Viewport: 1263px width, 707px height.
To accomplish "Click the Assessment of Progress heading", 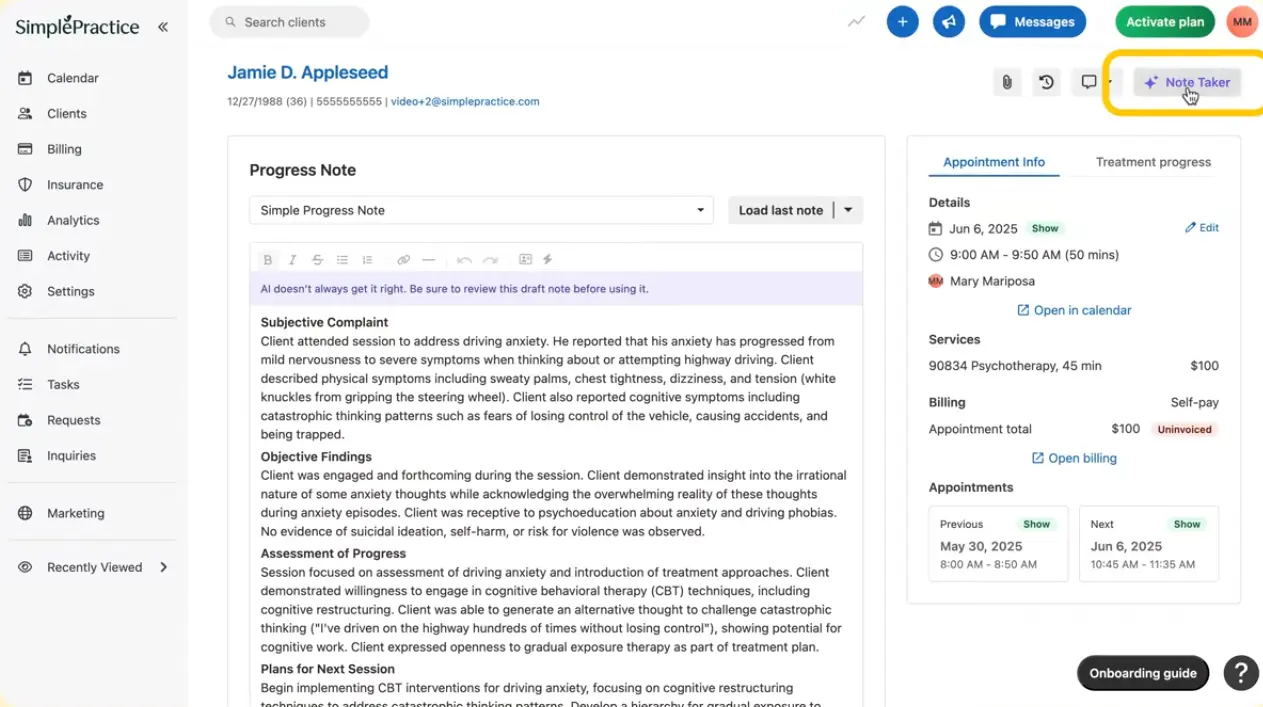I will [333, 553].
